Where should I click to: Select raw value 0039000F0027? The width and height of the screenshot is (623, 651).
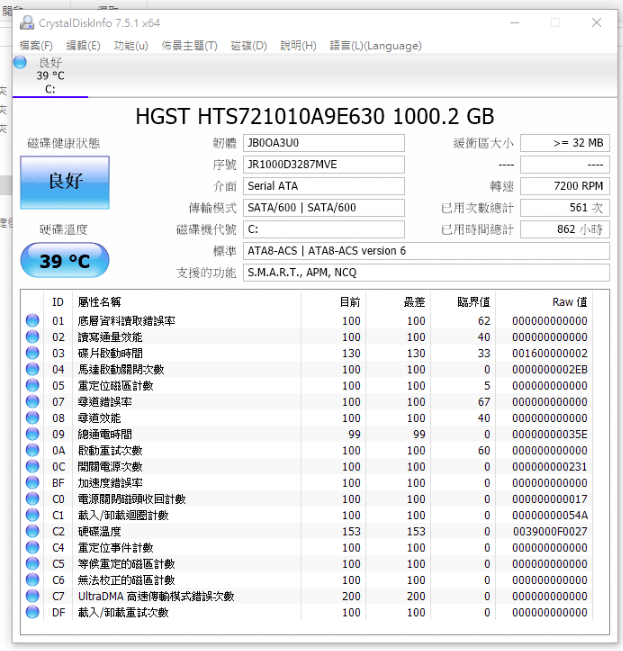click(550, 531)
